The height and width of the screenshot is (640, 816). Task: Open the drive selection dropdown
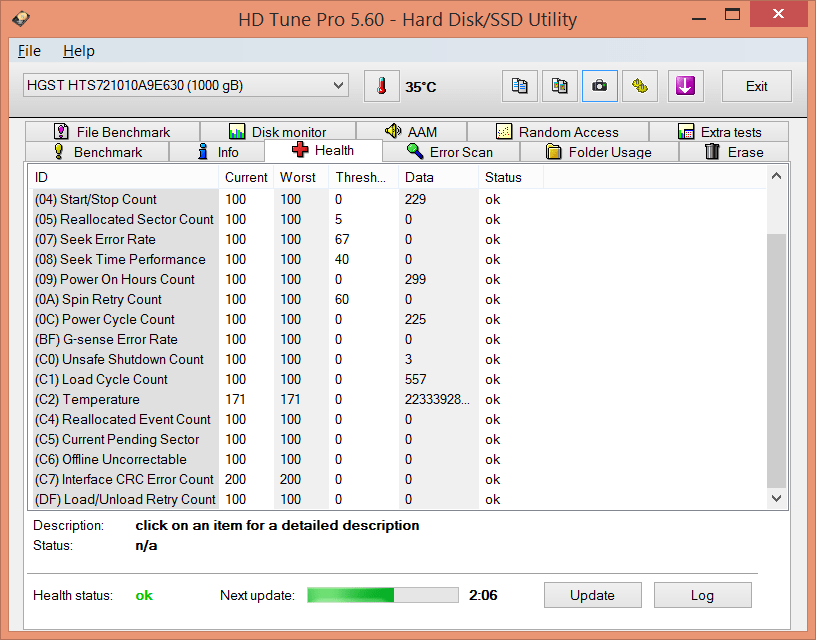click(186, 85)
